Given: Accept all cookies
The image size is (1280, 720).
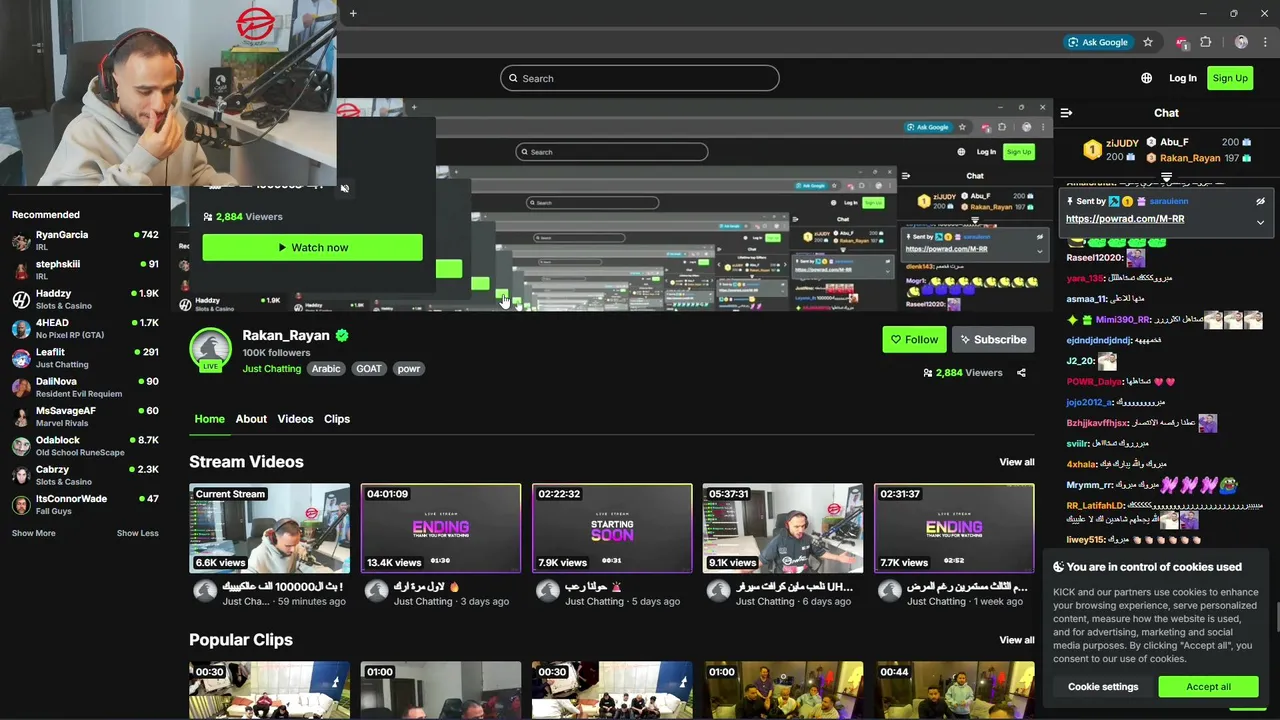Looking at the screenshot, I should pyautogui.click(x=1208, y=687).
